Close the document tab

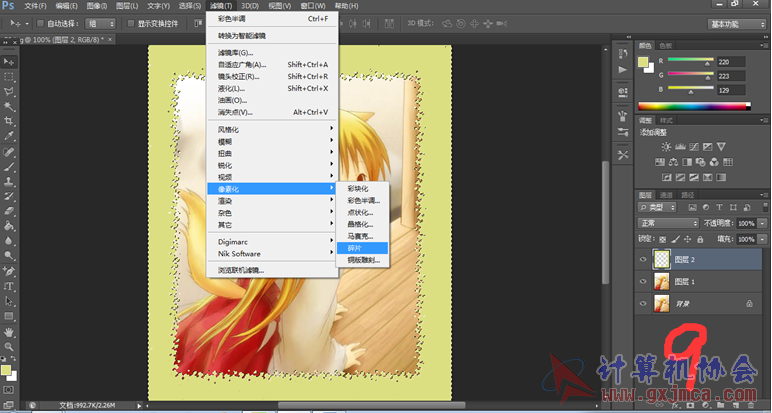(110, 39)
